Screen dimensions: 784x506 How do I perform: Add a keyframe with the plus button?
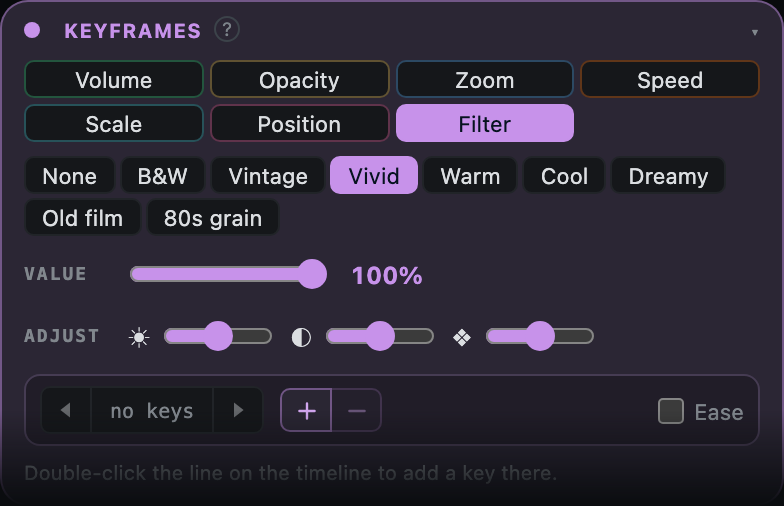tap(306, 410)
